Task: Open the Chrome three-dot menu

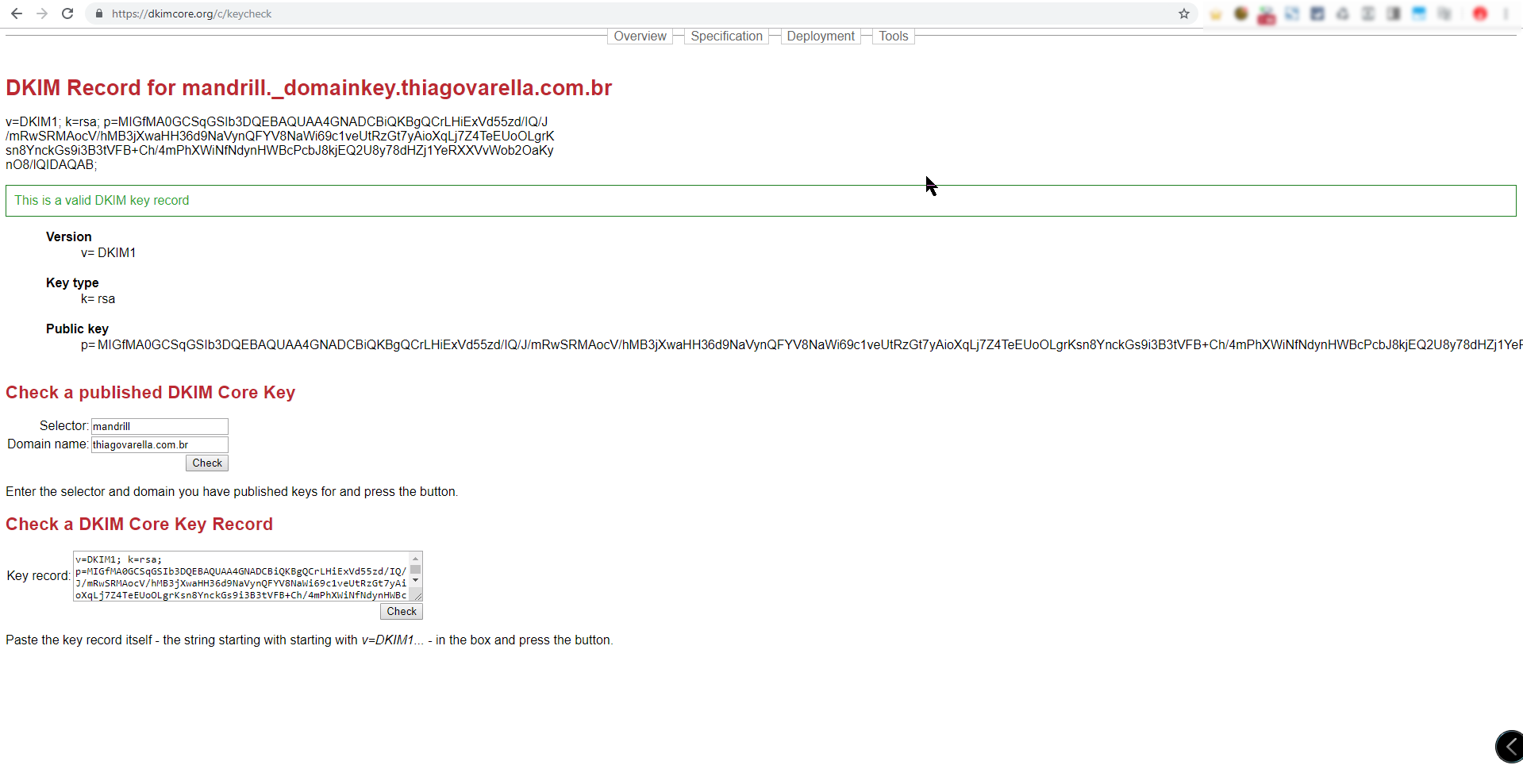Action: (x=1506, y=13)
